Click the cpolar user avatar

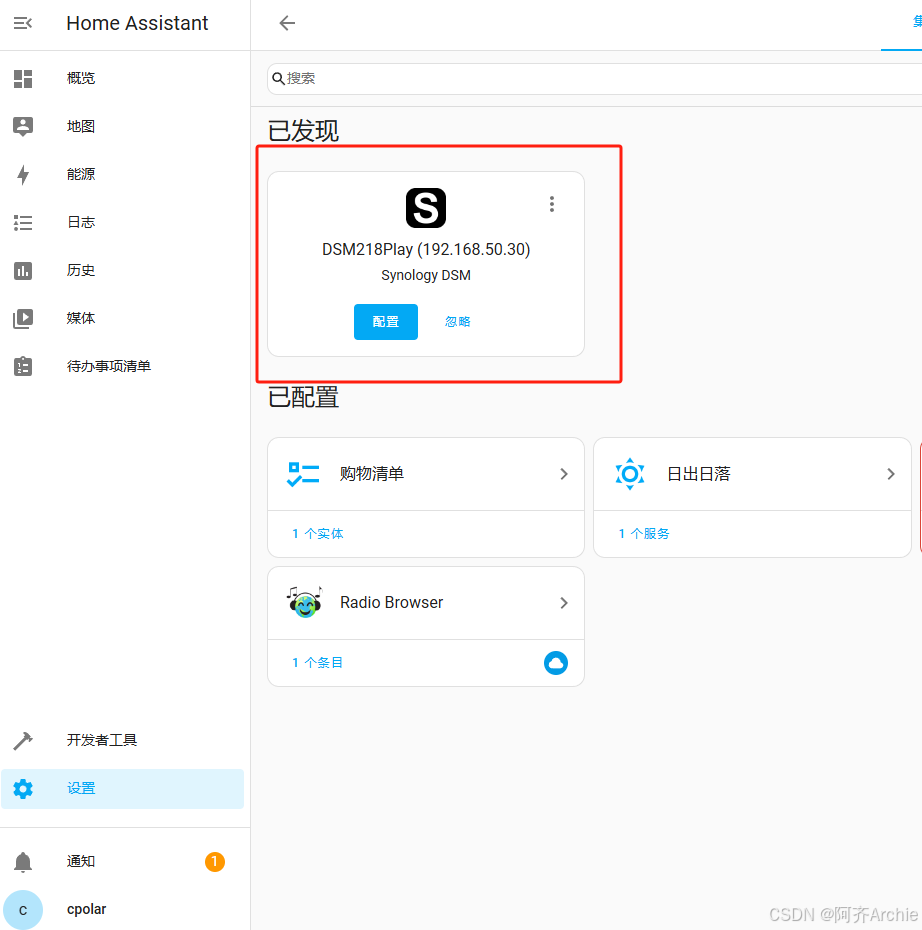coord(23,909)
